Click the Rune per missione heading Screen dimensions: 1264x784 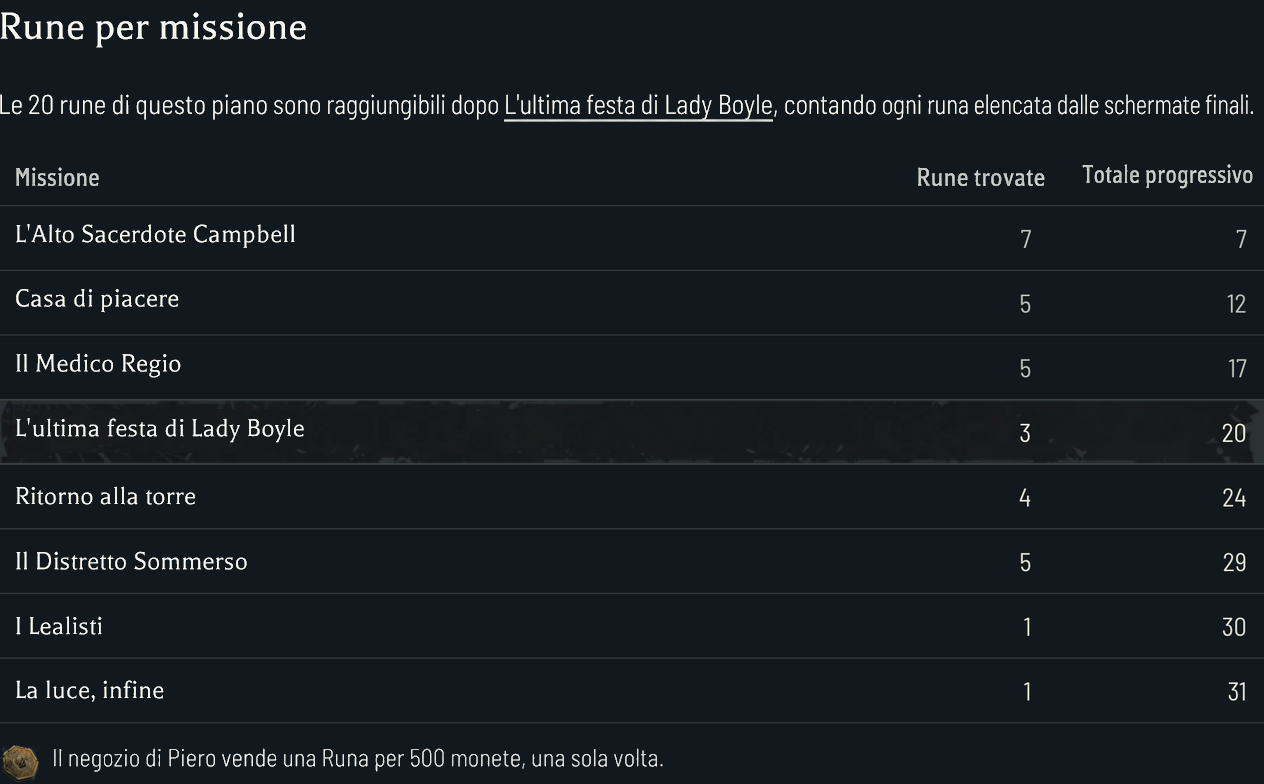click(x=153, y=27)
